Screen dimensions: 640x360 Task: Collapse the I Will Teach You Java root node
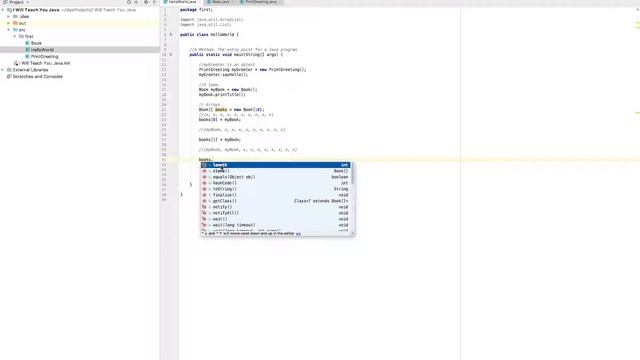click(3, 10)
